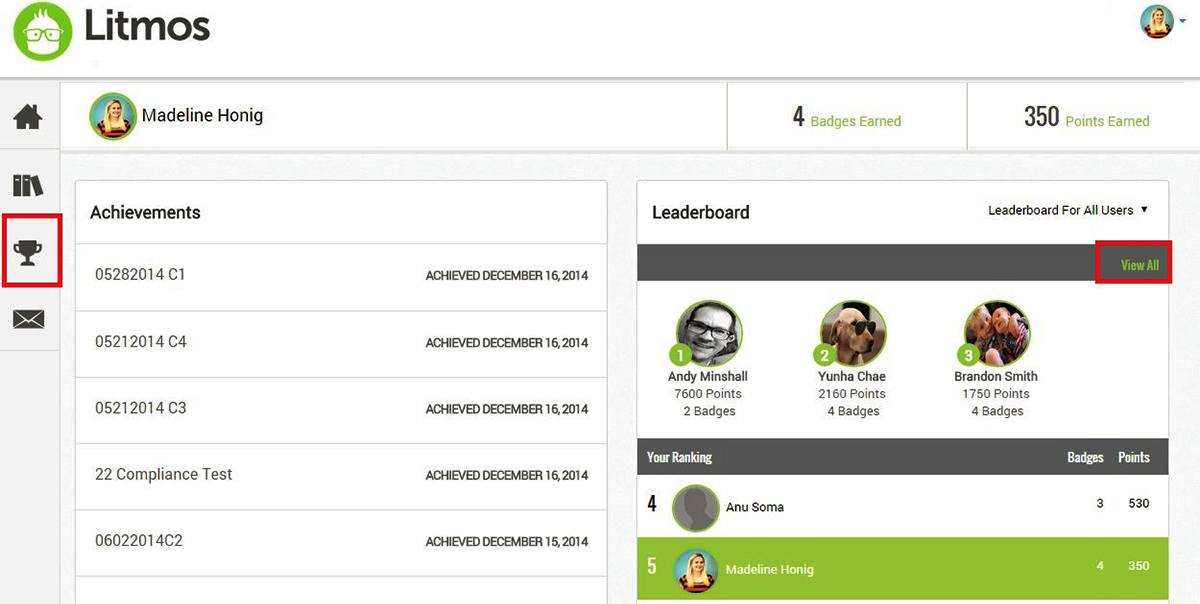Image resolution: width=1200 pixels, height=604 pixels.
Task: Select the 22 Compliance Test achievement
Action: [340, 474]
